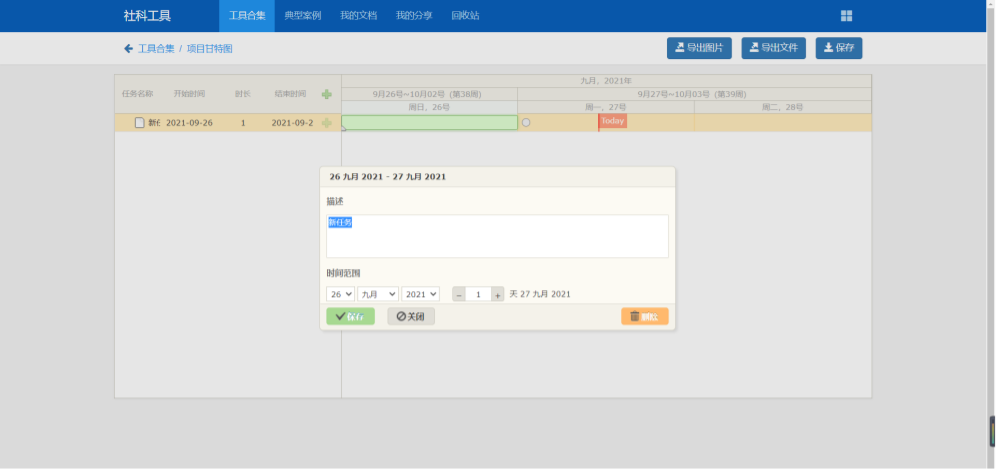
Task: Click the dialog title date range
Action: [x=389, y=177]
